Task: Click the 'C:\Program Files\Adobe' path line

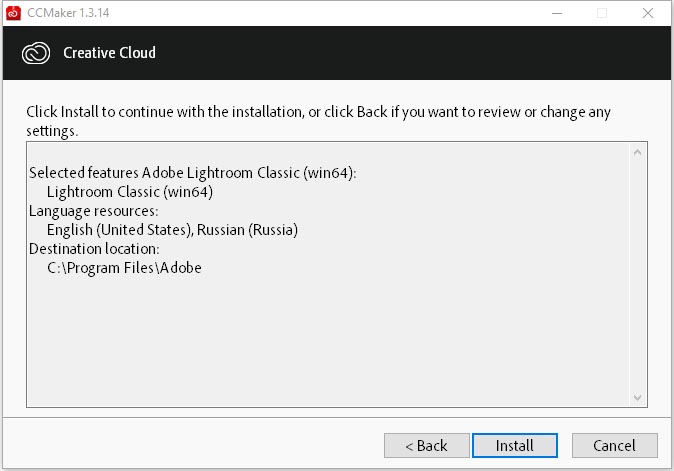Action: pos(124,268)
